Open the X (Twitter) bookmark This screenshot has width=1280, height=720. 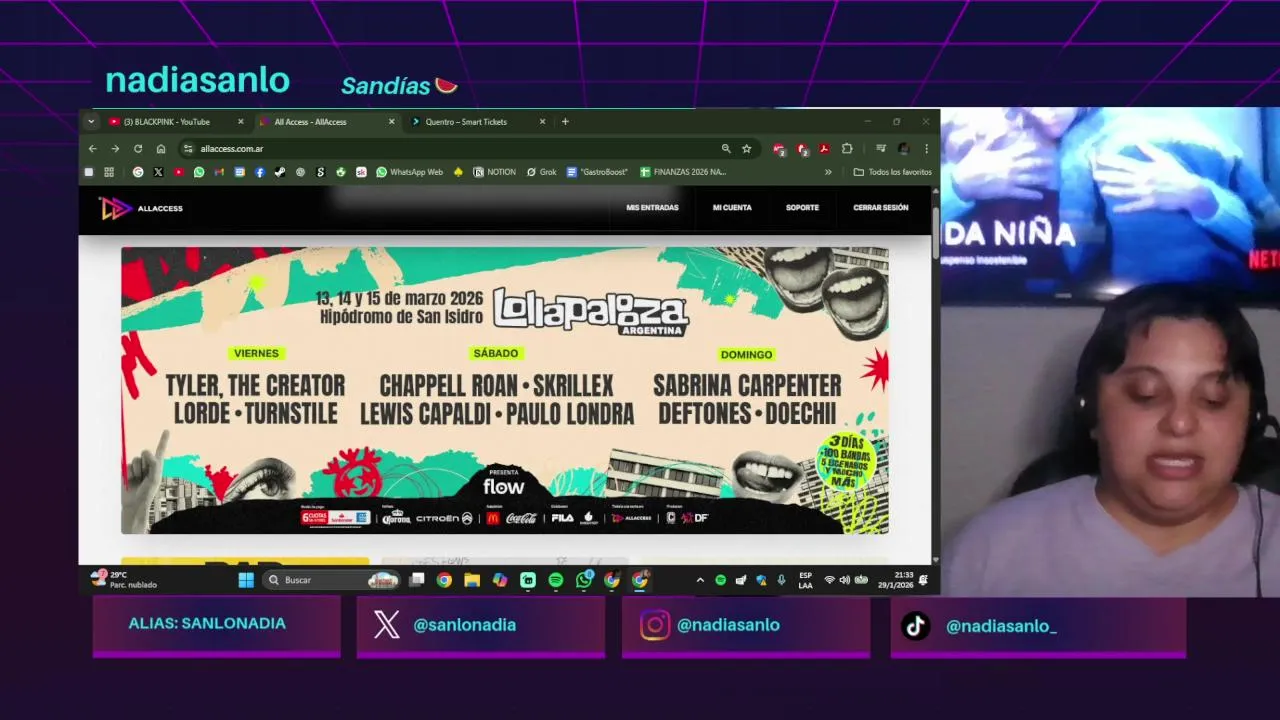pos(158,172)
